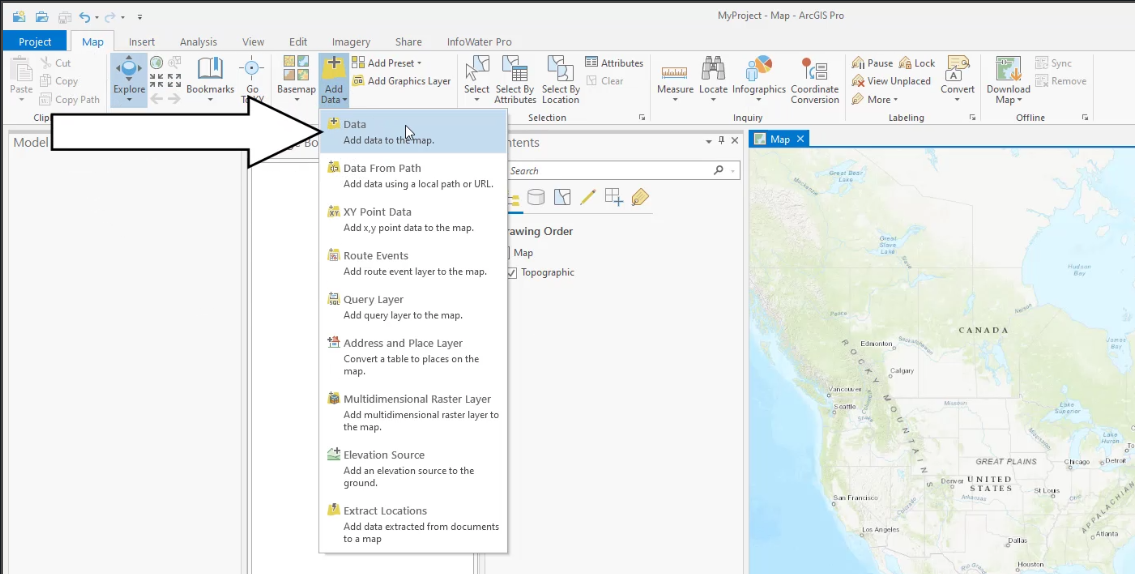Click the Lock labels button
Viewport: 1135px width, 574px height.
tap(916, 63)
